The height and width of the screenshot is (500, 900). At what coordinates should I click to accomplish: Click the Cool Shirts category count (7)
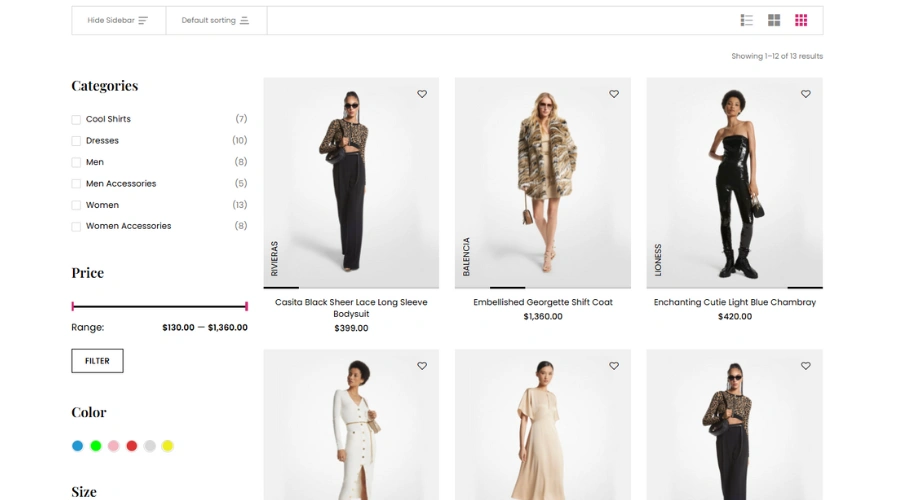(241, 119)
